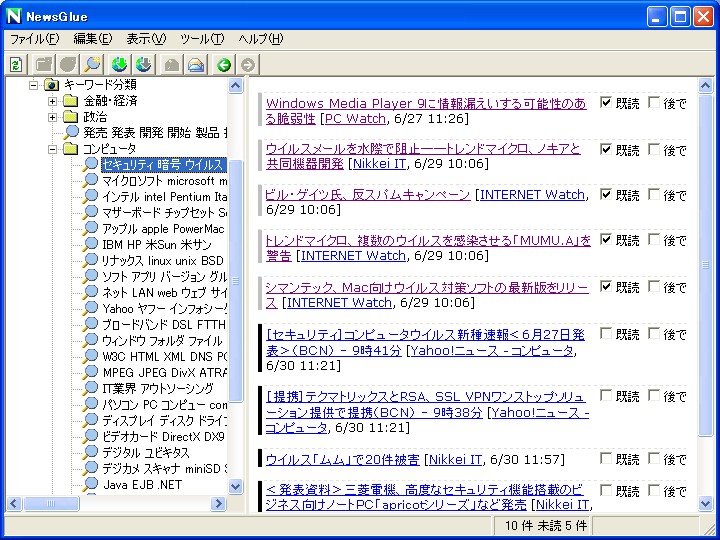Open the 表示(V) menu
Screen dimensions: 720x540
146,39
